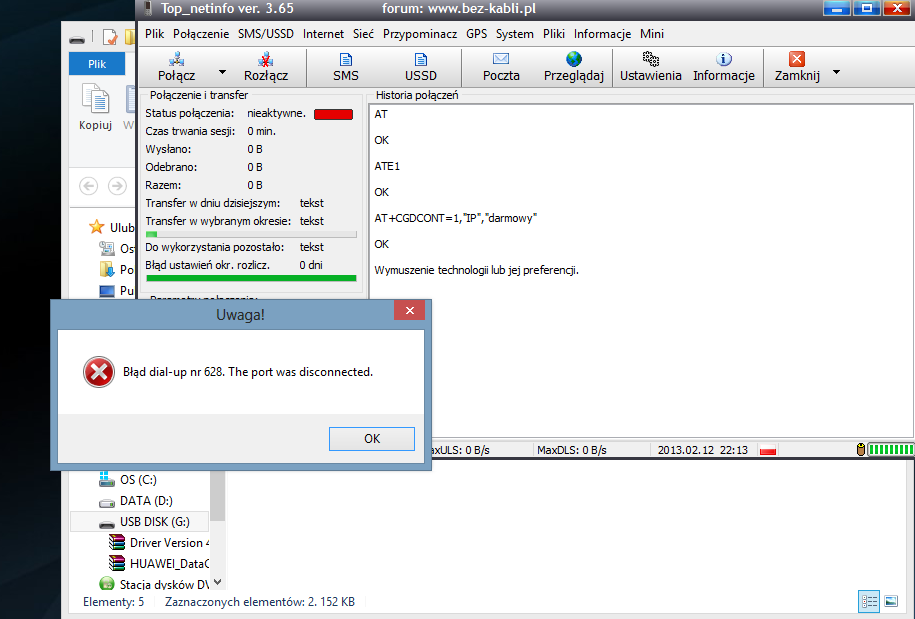This screenshot has width=915, height=619.
Task: Click the Przeglądaj browser globe icon
Action: click(573, 60)
